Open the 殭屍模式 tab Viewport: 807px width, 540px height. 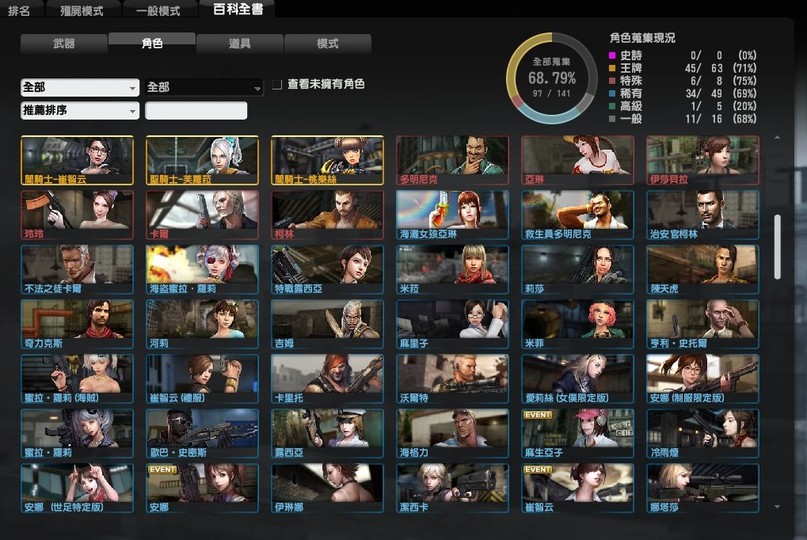pos(82,10)
